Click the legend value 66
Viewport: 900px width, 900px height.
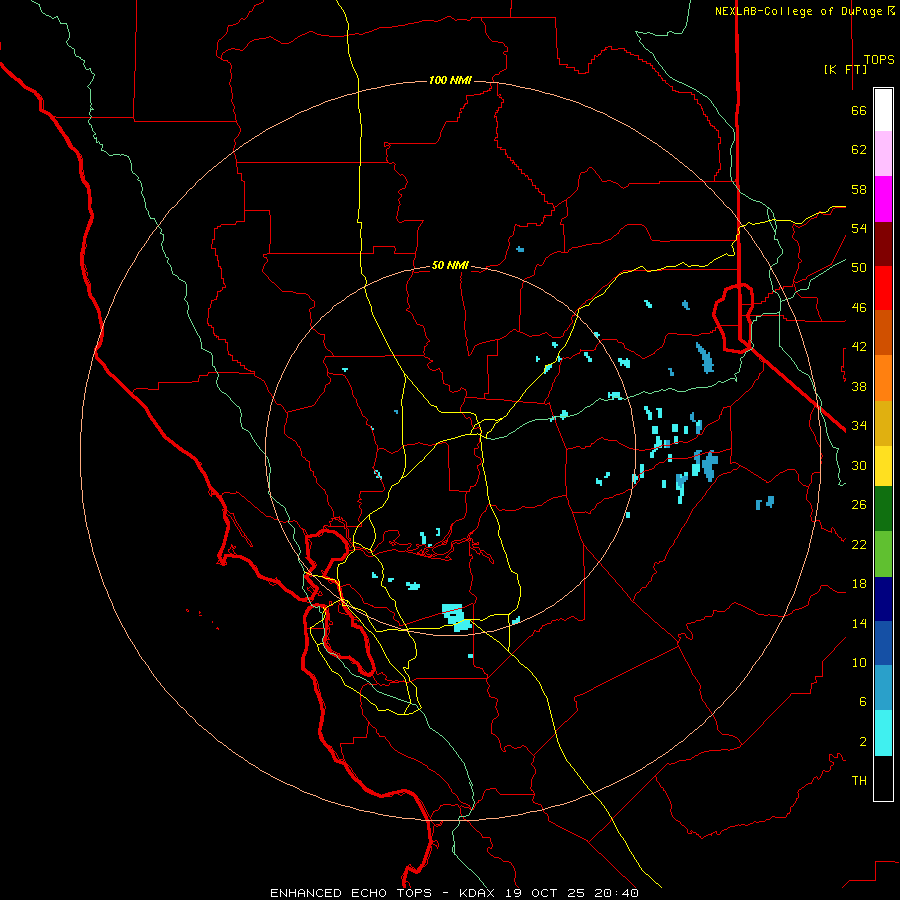pos(859,110)
